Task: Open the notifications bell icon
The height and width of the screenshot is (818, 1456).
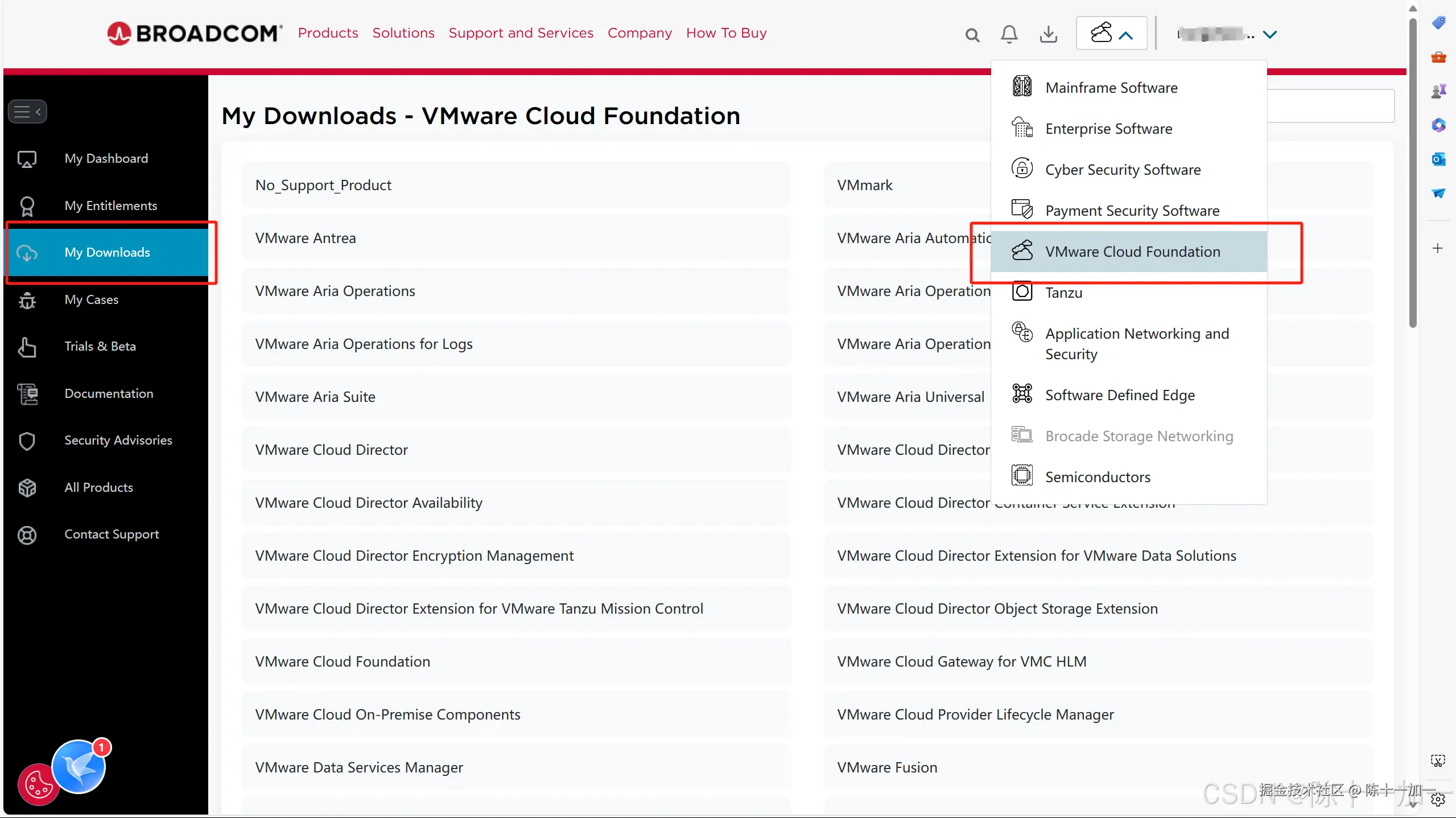Action: (x=1009, y=34)
